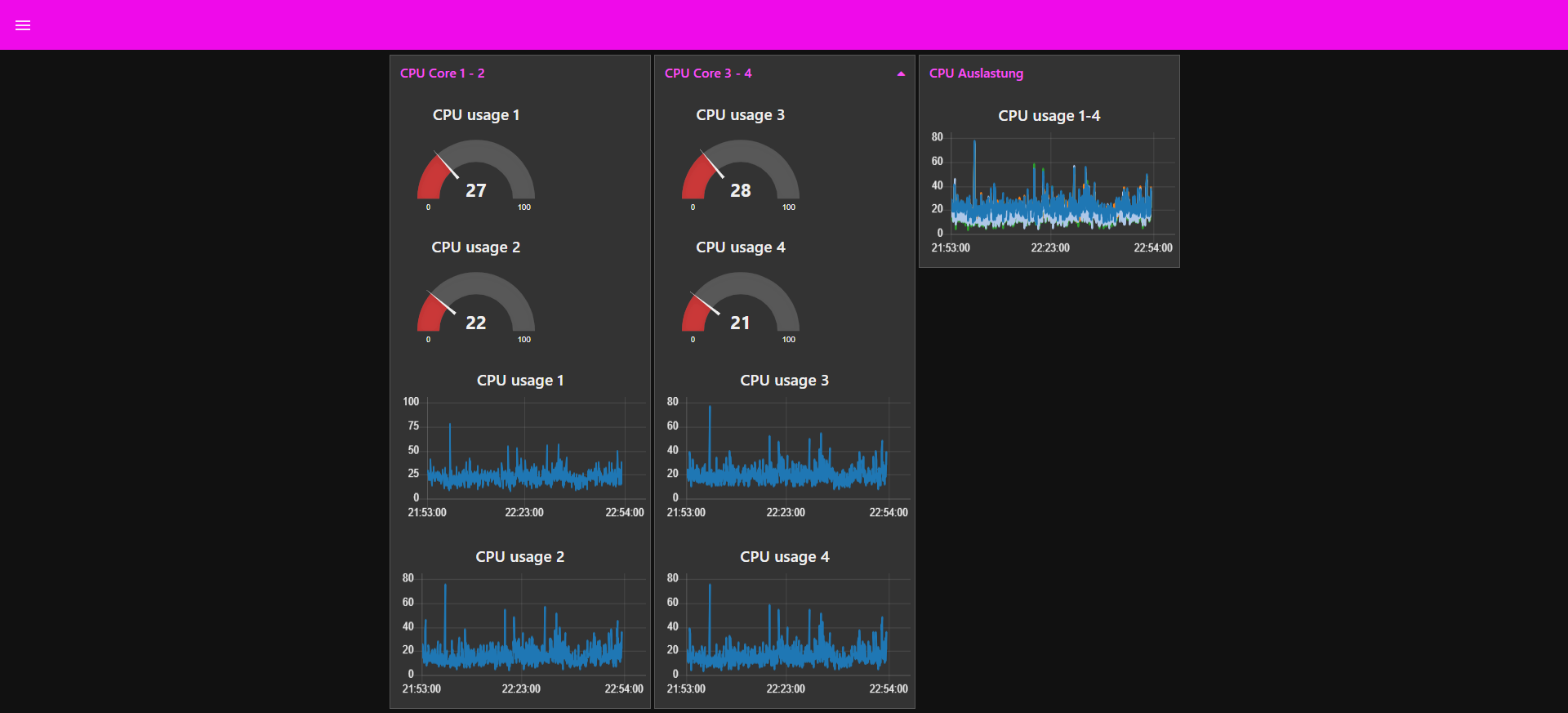This screenshot has height=713, width=1568.
Task: Select the gauge value 22
Action: click(476, 323)
